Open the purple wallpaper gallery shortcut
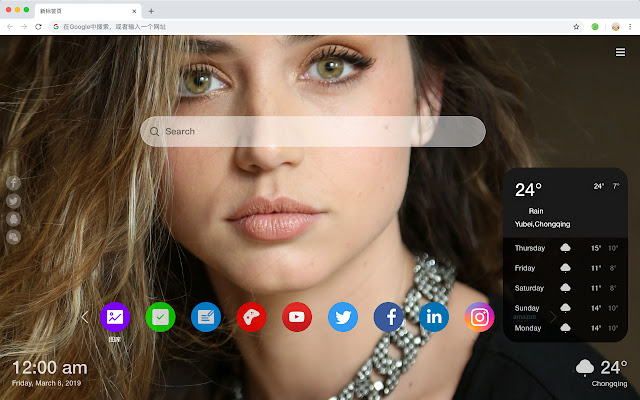This screenshot has width=640, height=400. coord(115,317)
